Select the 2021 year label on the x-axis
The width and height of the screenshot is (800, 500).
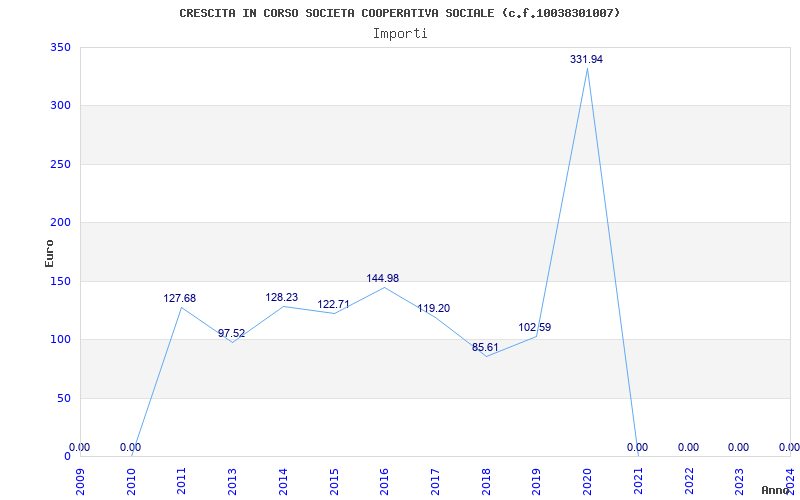click(638, 482)
